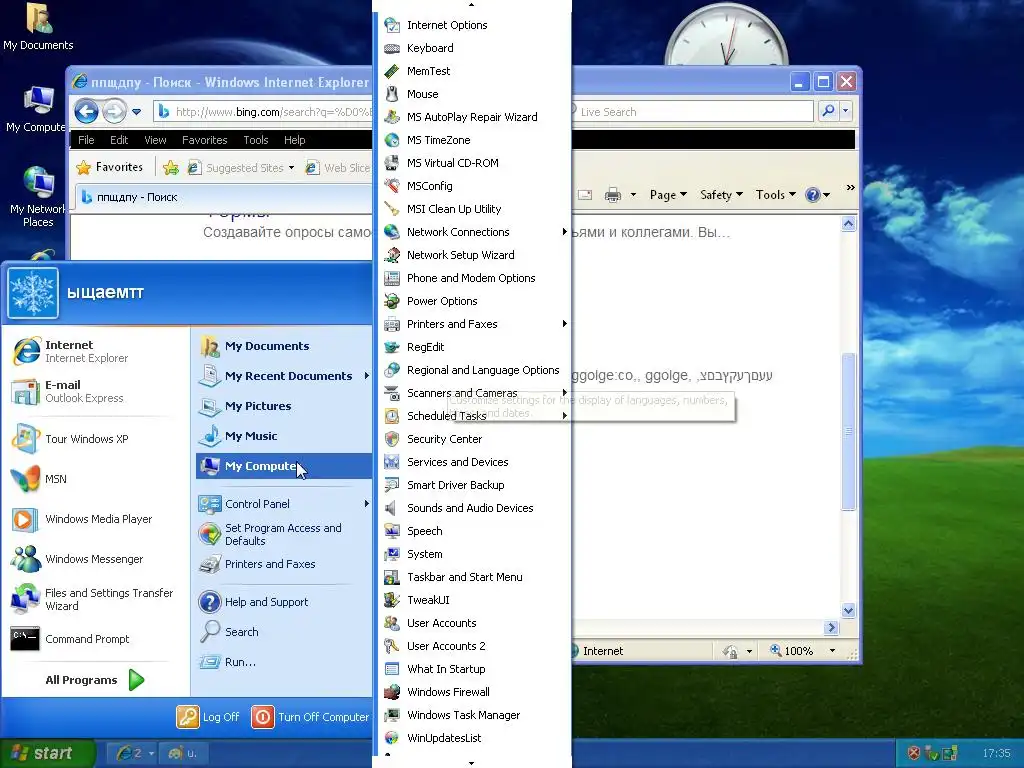
Task: Open Power Options entry
Action: tap(472, 301)
